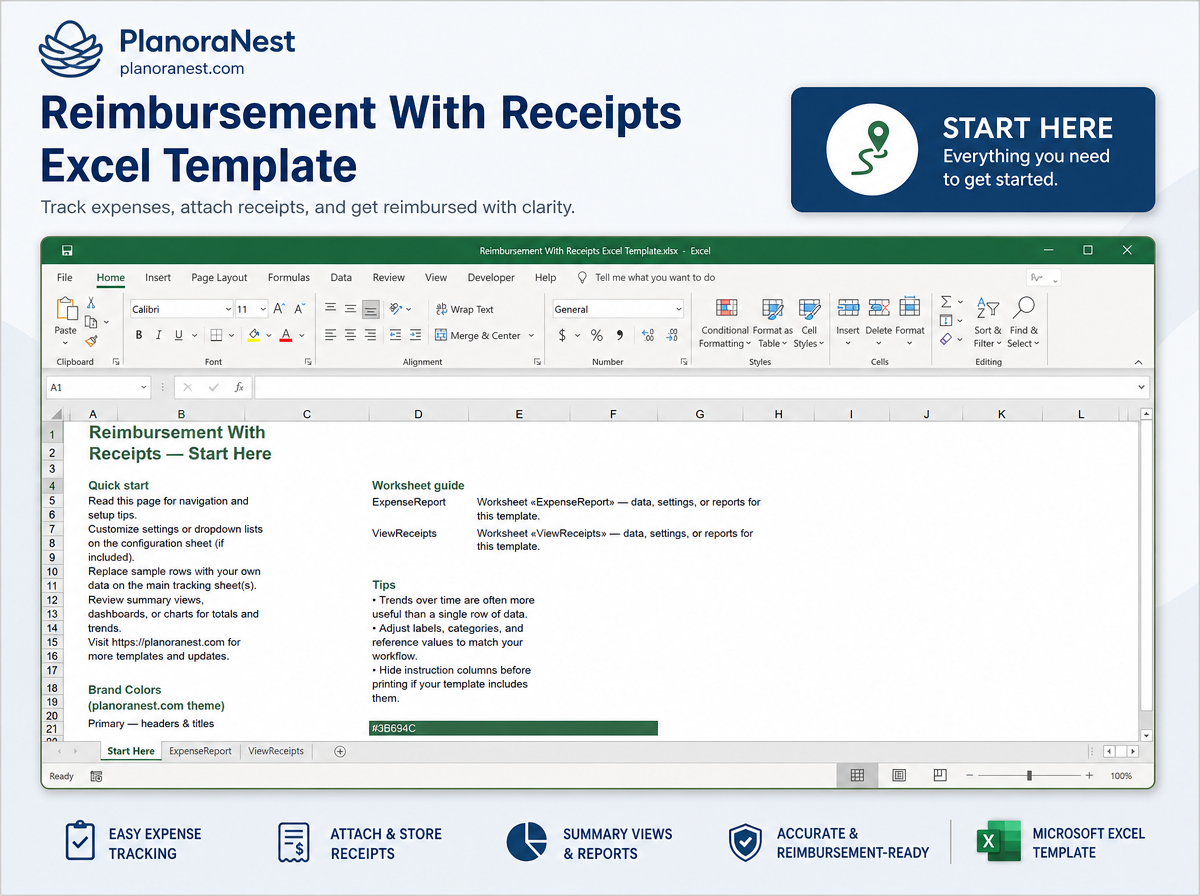Apply Comma Style icon
The image size is (1200, 896).
pyautogui.click(x=620, y=336)
